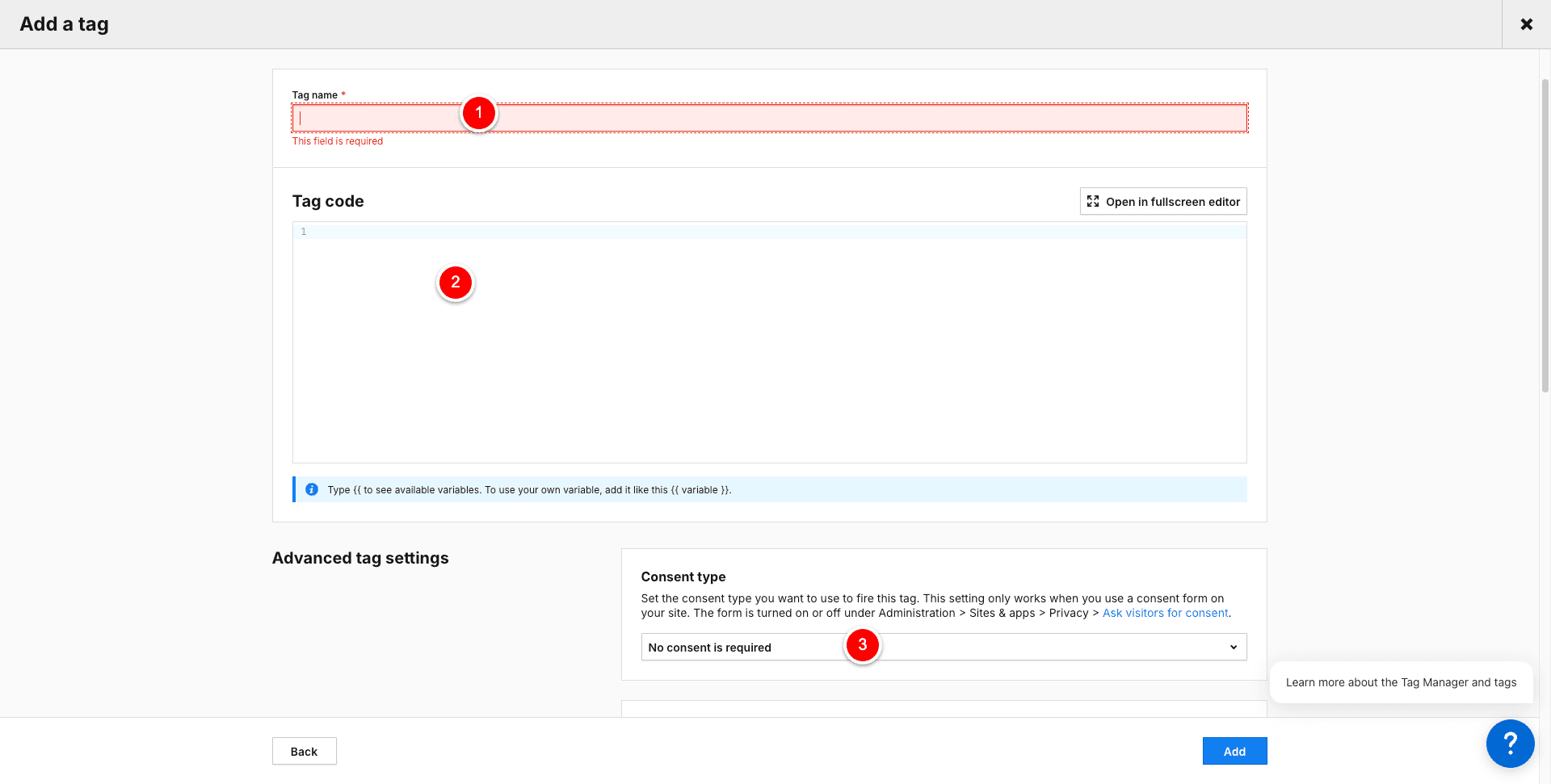
Task: Click the blue info icon in hint bar
Action: tap(312, 489)
